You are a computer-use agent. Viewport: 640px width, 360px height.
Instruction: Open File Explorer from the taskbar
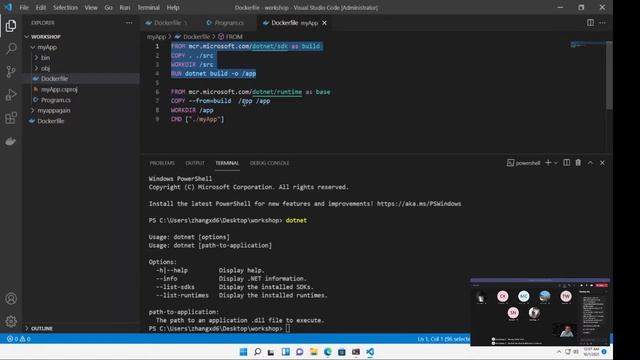click(313, 352)
